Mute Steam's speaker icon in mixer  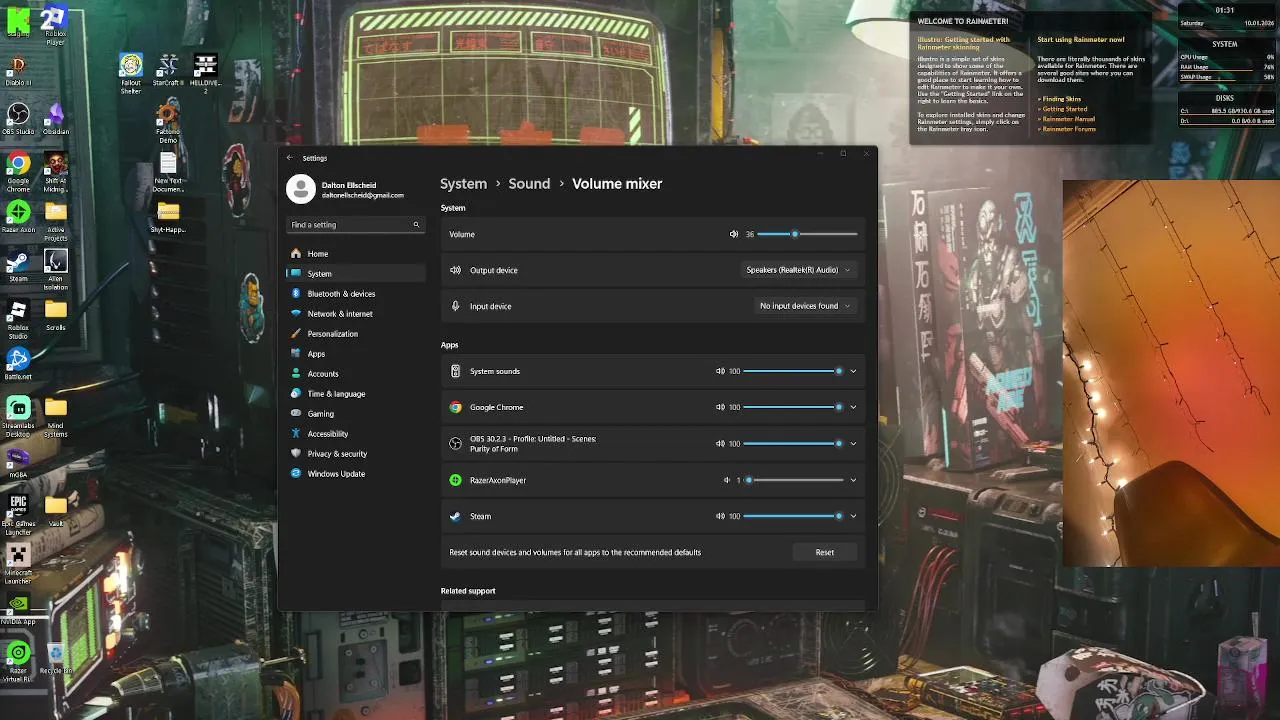[720, 516]
